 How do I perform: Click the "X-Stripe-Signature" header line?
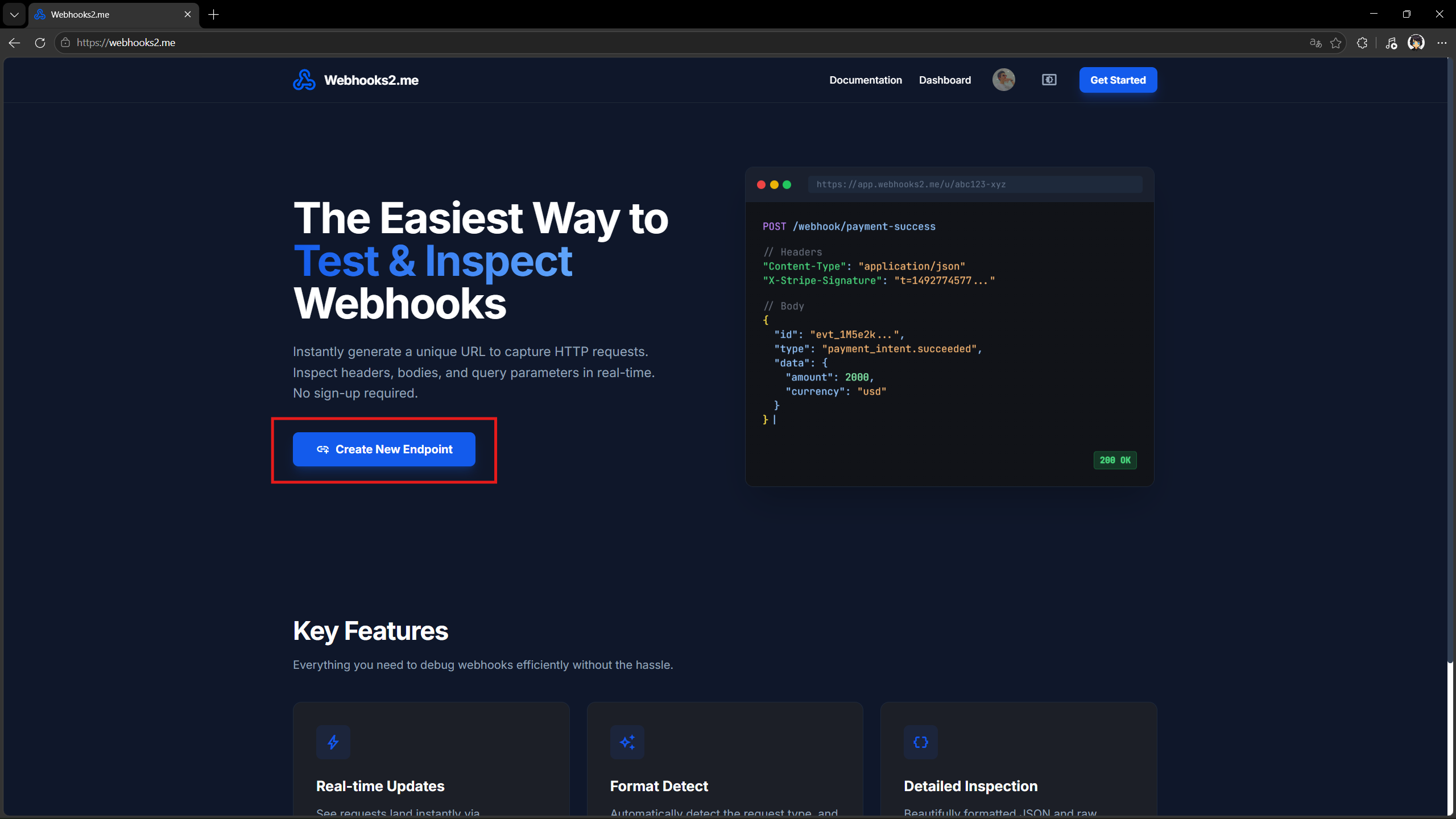[x=879, y=280]
